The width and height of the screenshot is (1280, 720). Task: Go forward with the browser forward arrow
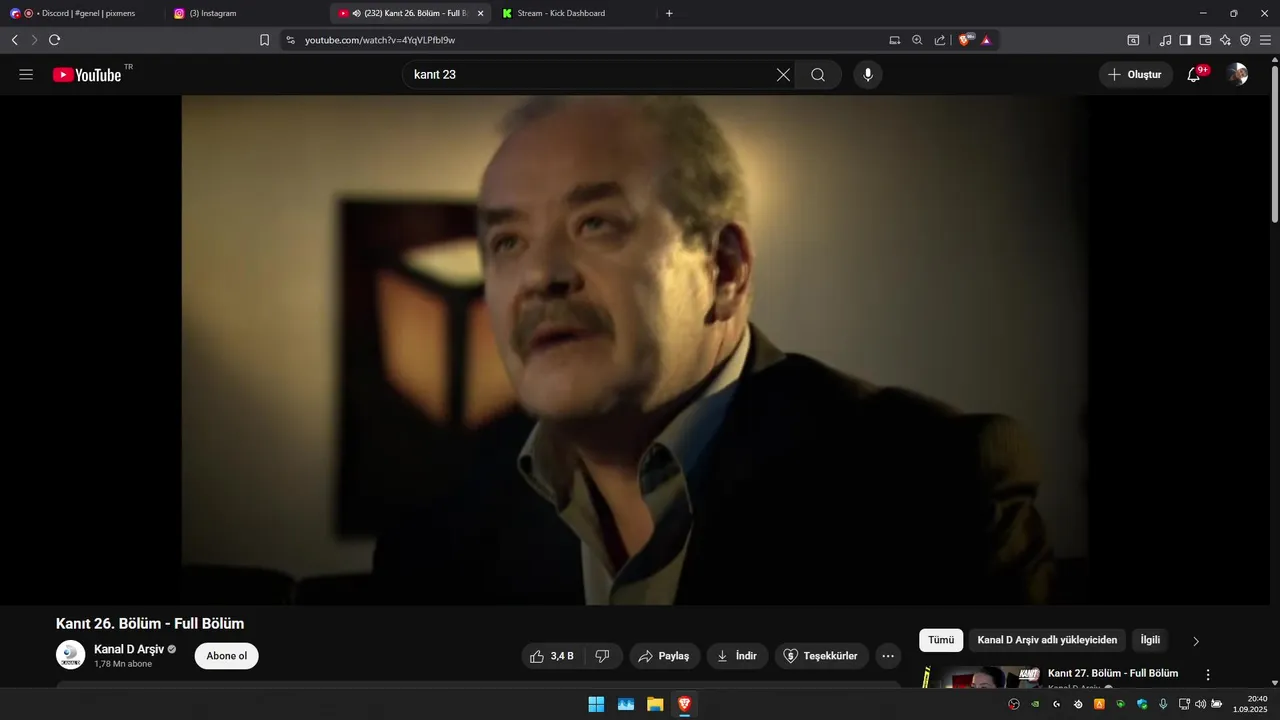click(34, 40)
